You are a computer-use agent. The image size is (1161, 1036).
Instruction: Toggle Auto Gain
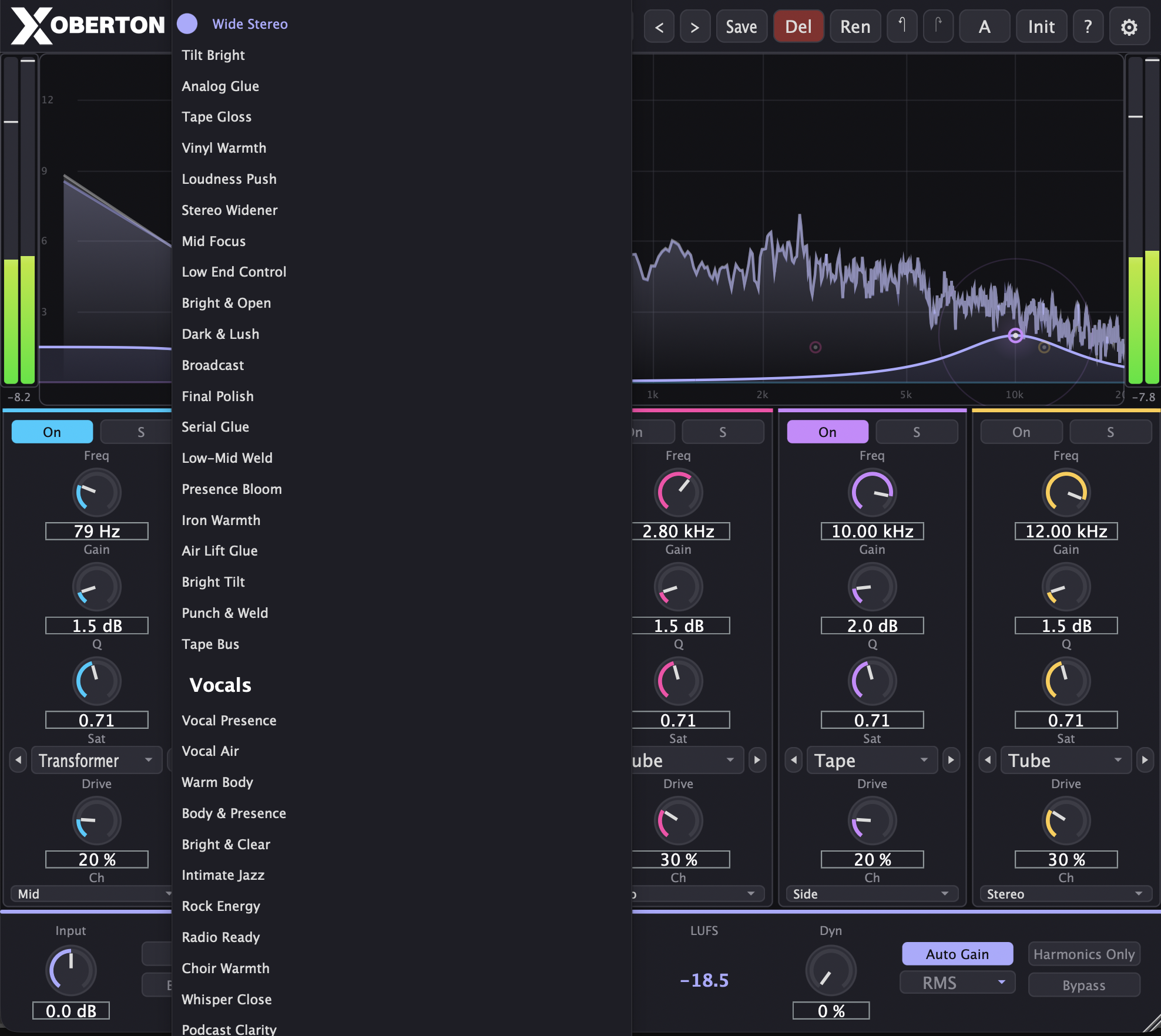[958, 954]
